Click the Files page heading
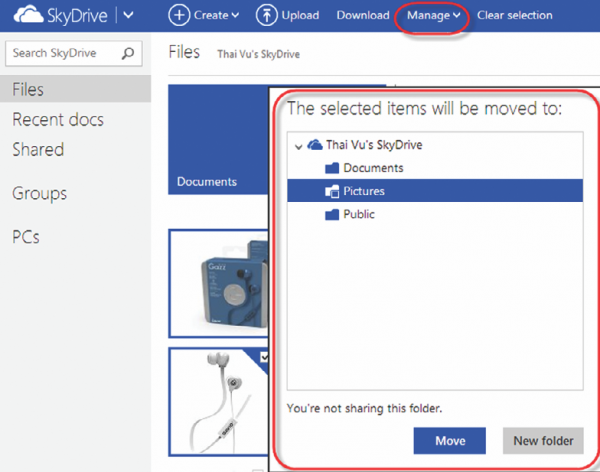Screen dimensions: 600x472 point(184,52)
